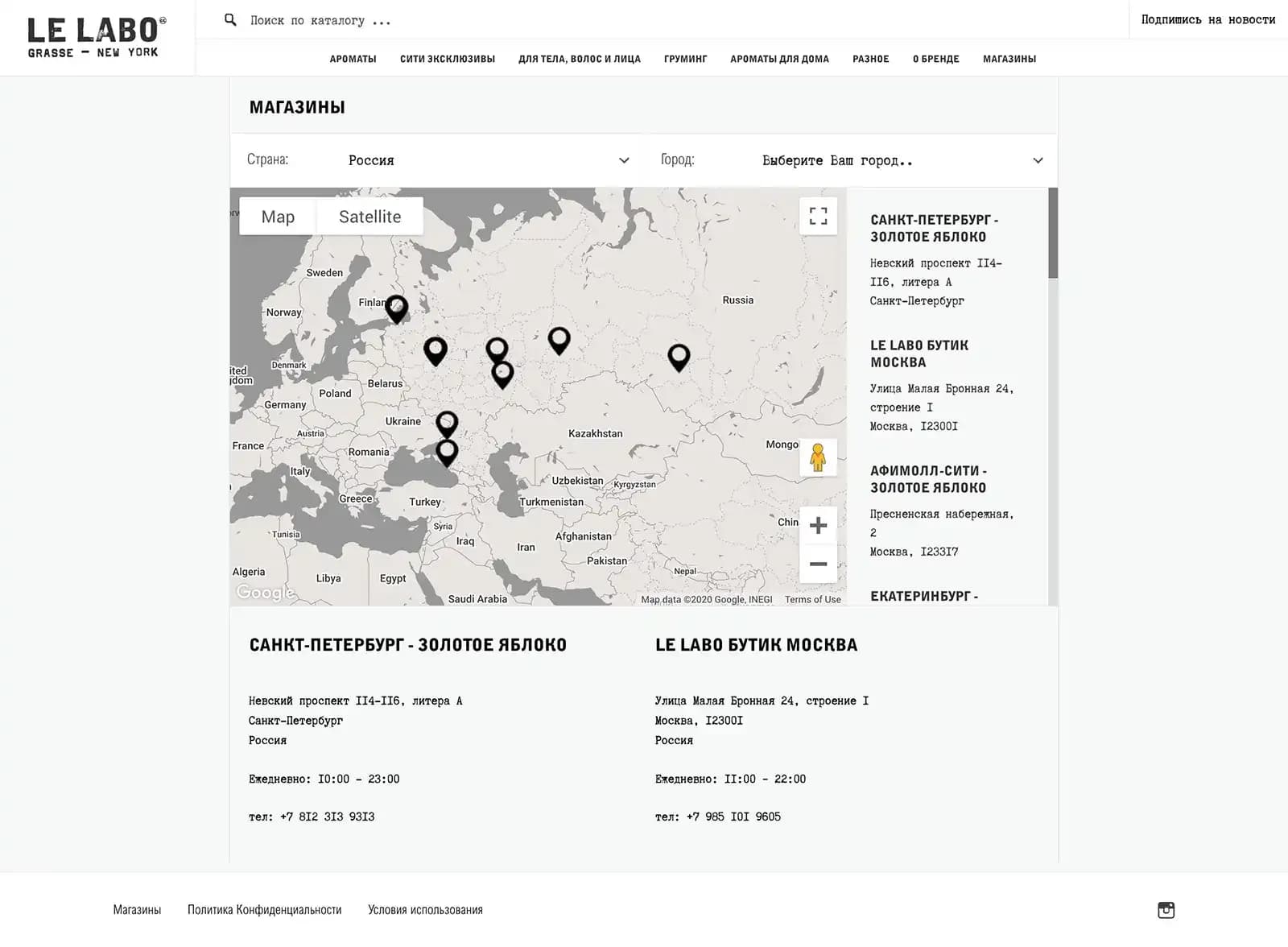This screenshot has height=947, width=1288.
Task: Click the Le Labo Бутик Москва heading below the map
Action: click(757, 645)
